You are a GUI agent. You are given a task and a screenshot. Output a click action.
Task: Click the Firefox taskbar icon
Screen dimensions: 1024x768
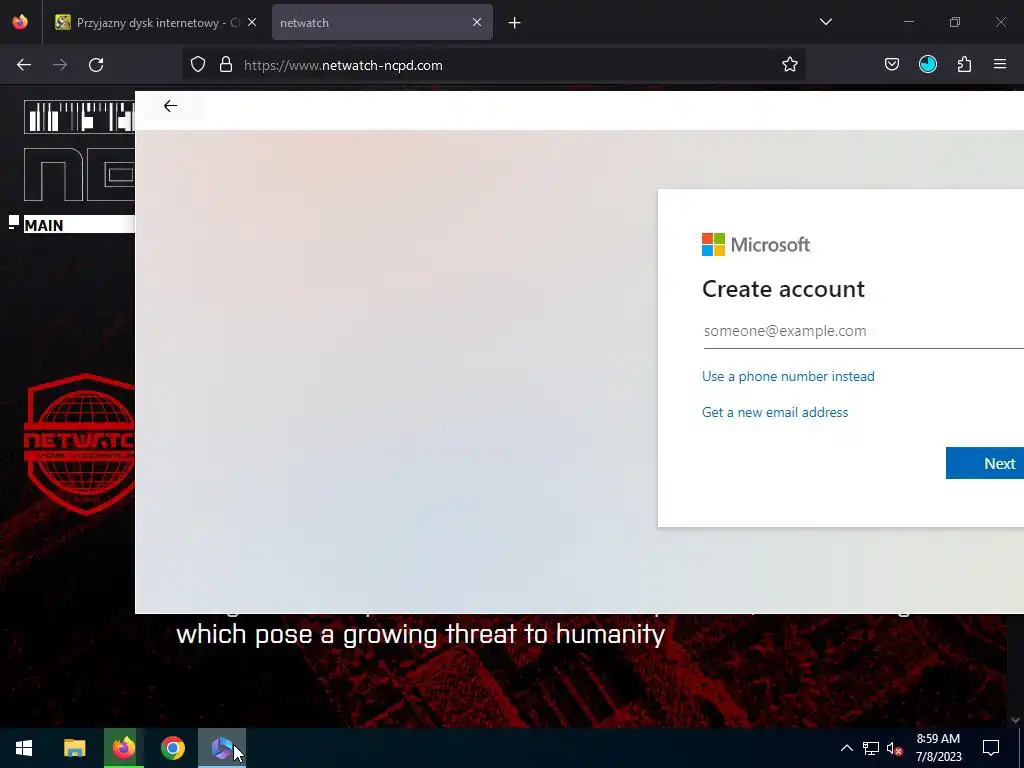[x=123, y=748]
